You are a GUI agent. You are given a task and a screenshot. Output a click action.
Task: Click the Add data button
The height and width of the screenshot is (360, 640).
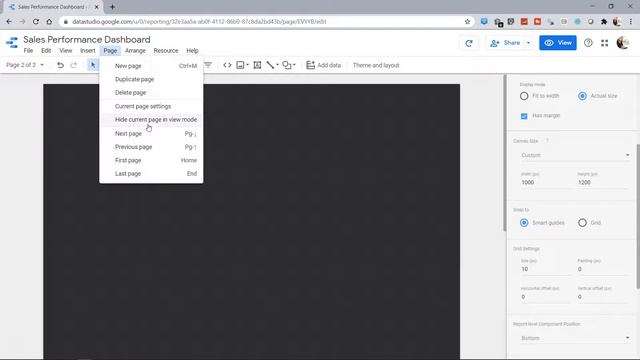coord(323,65)
